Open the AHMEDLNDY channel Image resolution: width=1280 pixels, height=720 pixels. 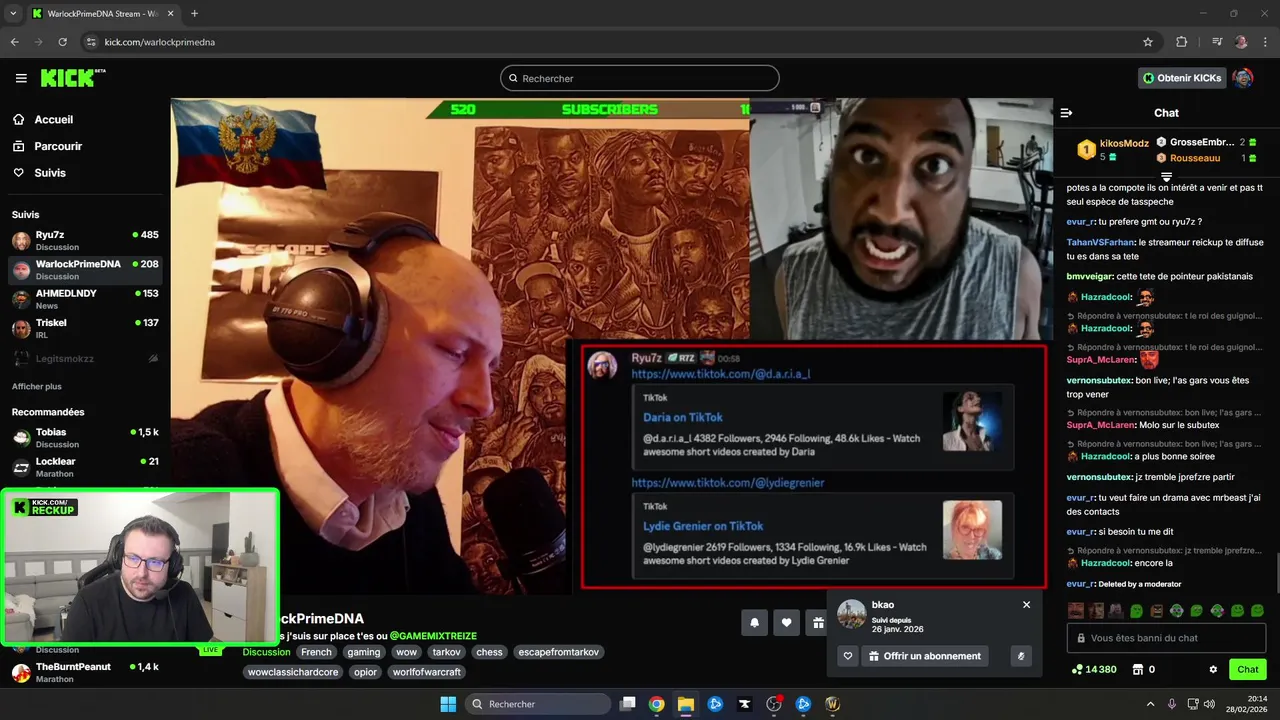[85, 299]
